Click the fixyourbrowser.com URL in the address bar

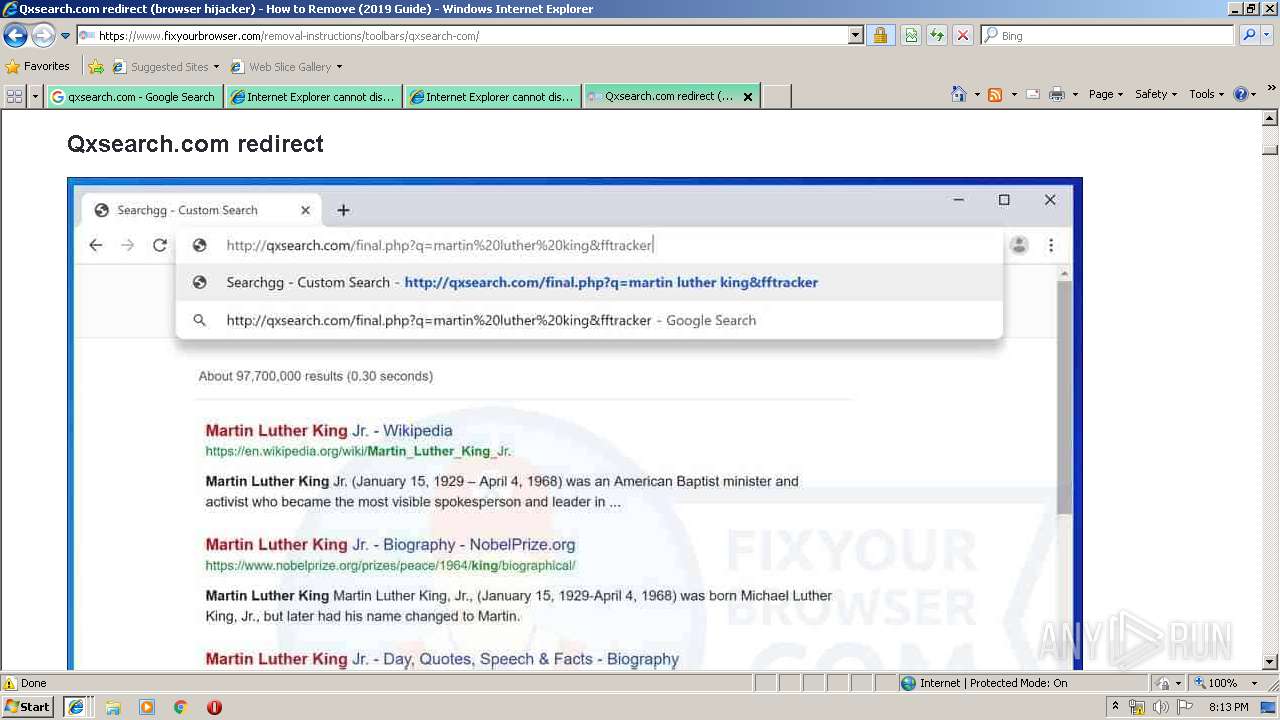point(289,36)
